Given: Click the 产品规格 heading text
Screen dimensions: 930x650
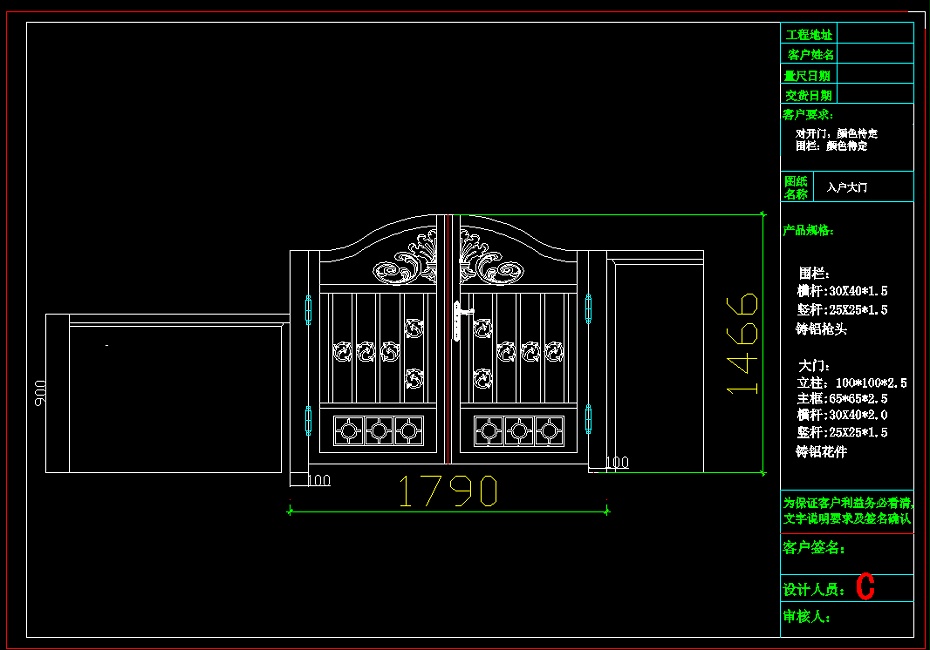Looking at the screenshot, I should coord(808,231).
